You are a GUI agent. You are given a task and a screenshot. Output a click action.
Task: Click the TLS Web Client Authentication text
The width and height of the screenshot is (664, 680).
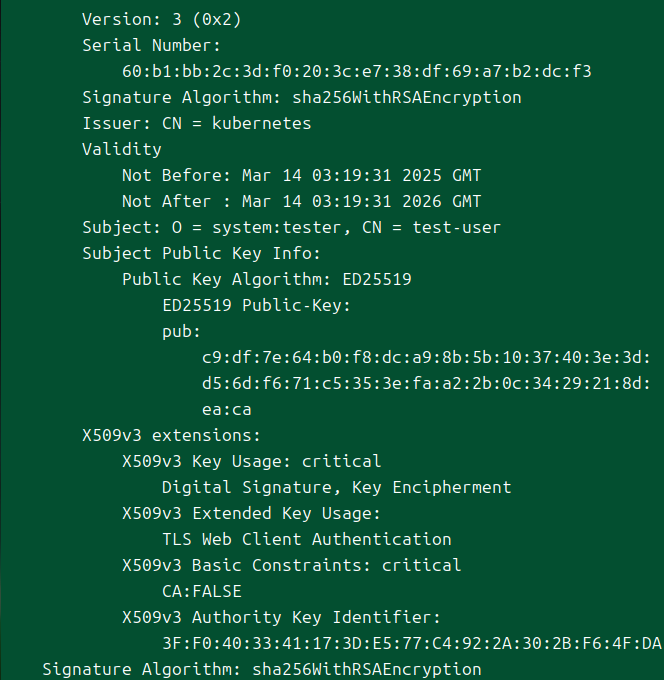coord(307,539)
